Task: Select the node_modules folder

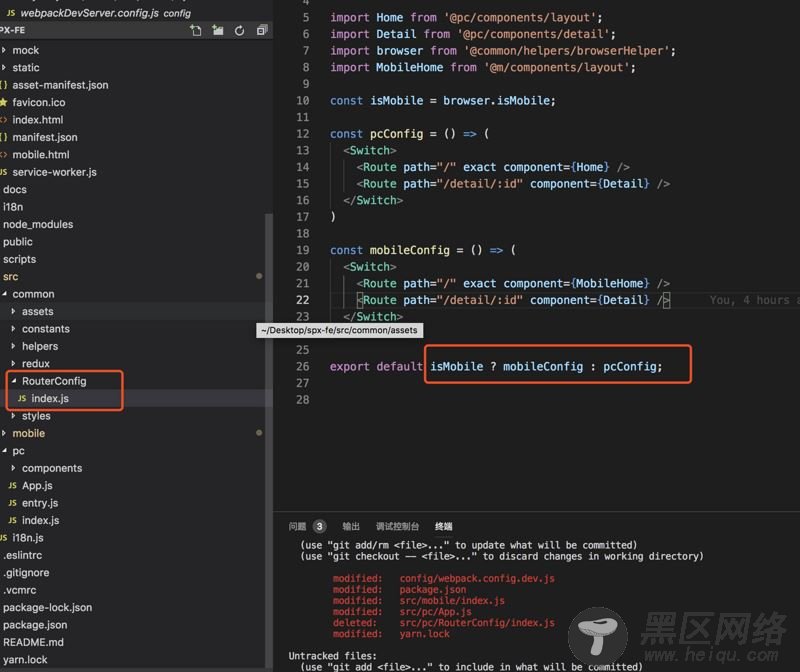Action: (x=38, y=225)
